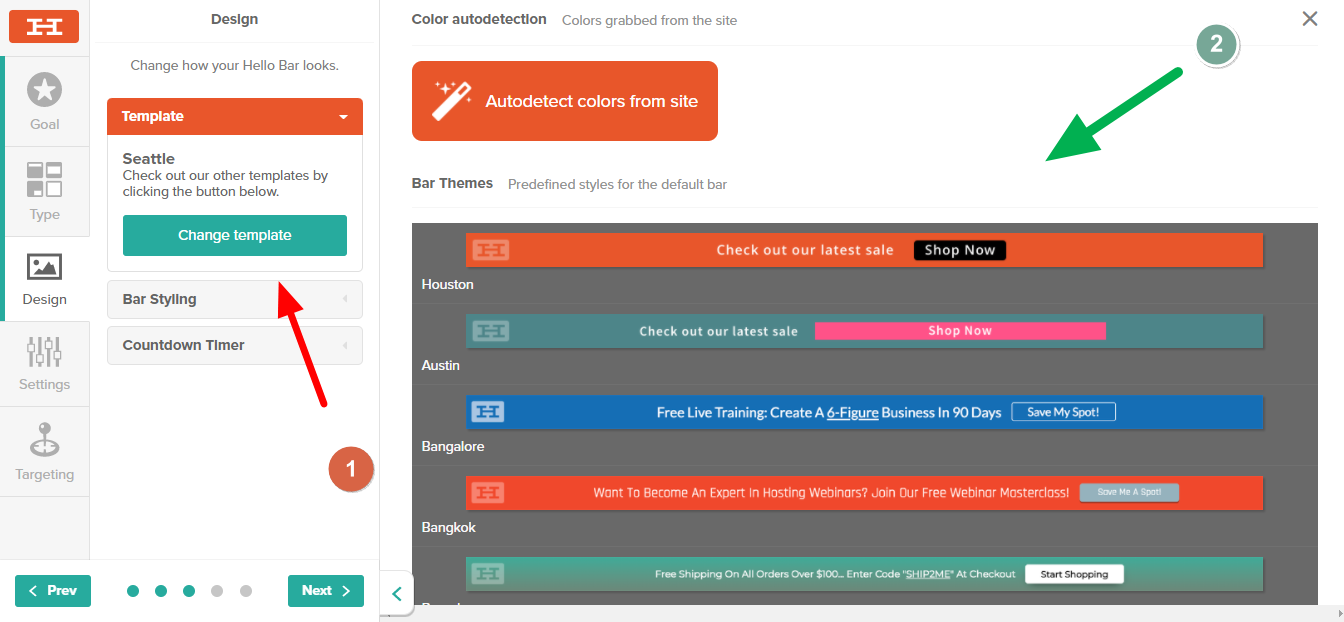Open the Targeting pin icon
This screenshot has height=622, width=1344.
pyautogui.click(x=44, y=440)
